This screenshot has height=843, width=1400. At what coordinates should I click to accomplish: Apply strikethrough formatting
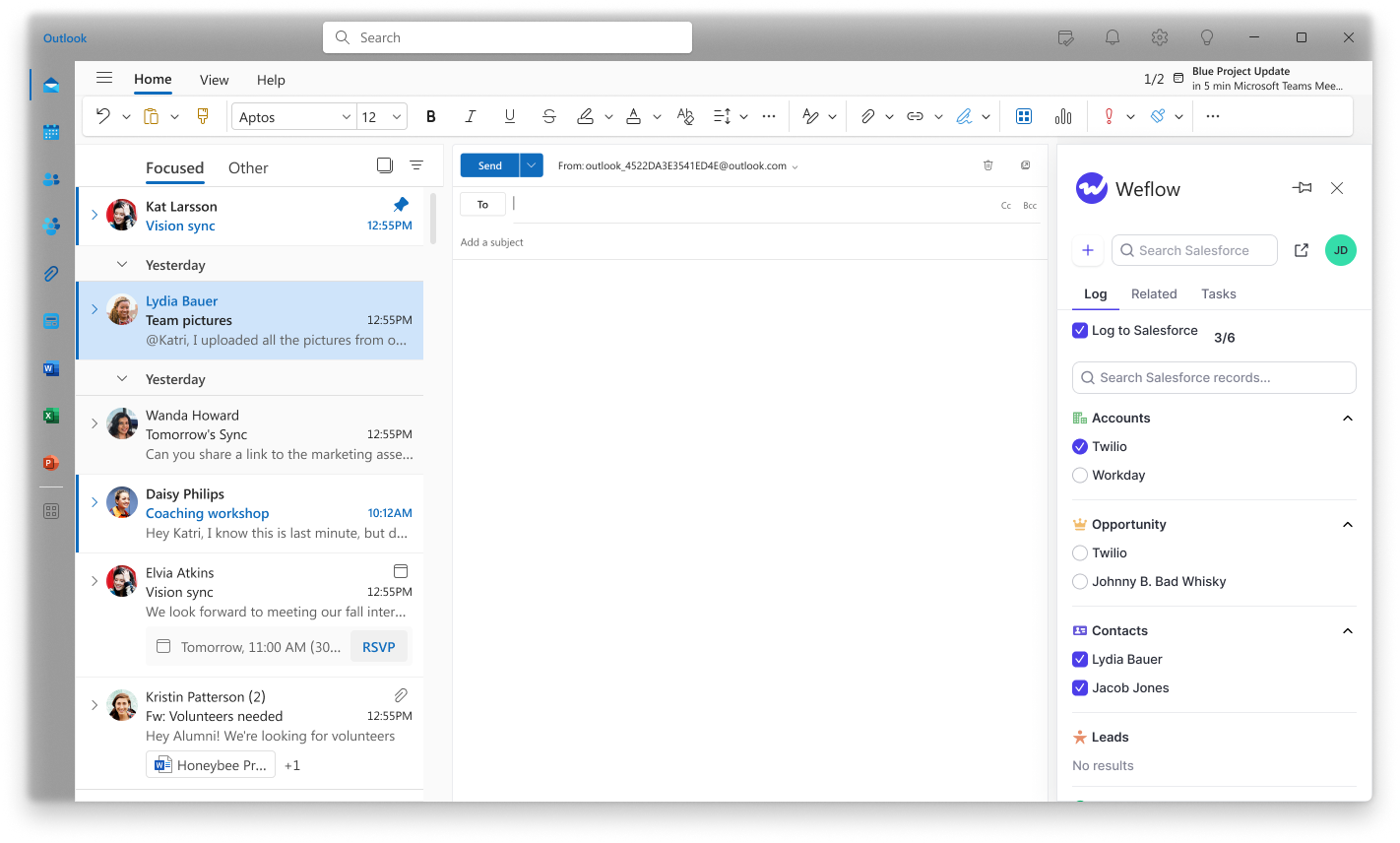pos(549,116)
